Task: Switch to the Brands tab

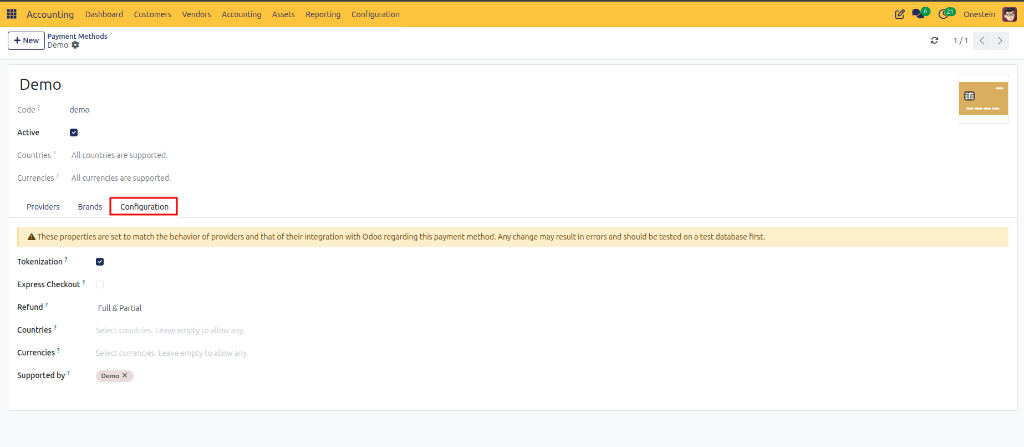Action: point(90,207)
